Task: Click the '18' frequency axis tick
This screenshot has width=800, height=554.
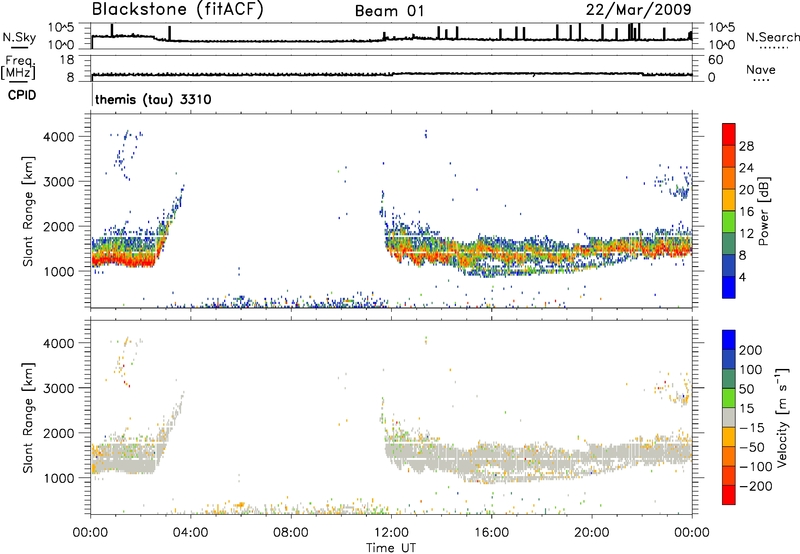Action: point(67,60)
